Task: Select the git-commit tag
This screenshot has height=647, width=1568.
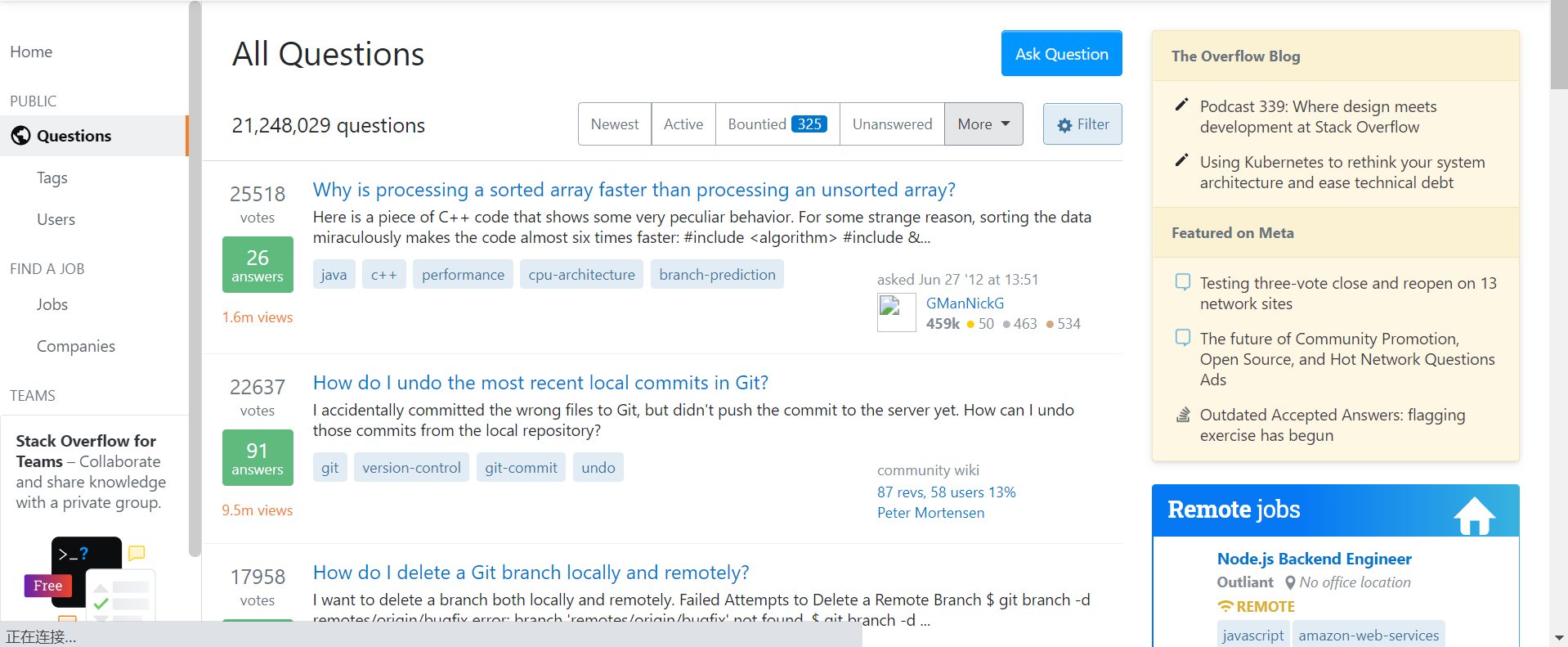Action: click(x=521, y=468)
